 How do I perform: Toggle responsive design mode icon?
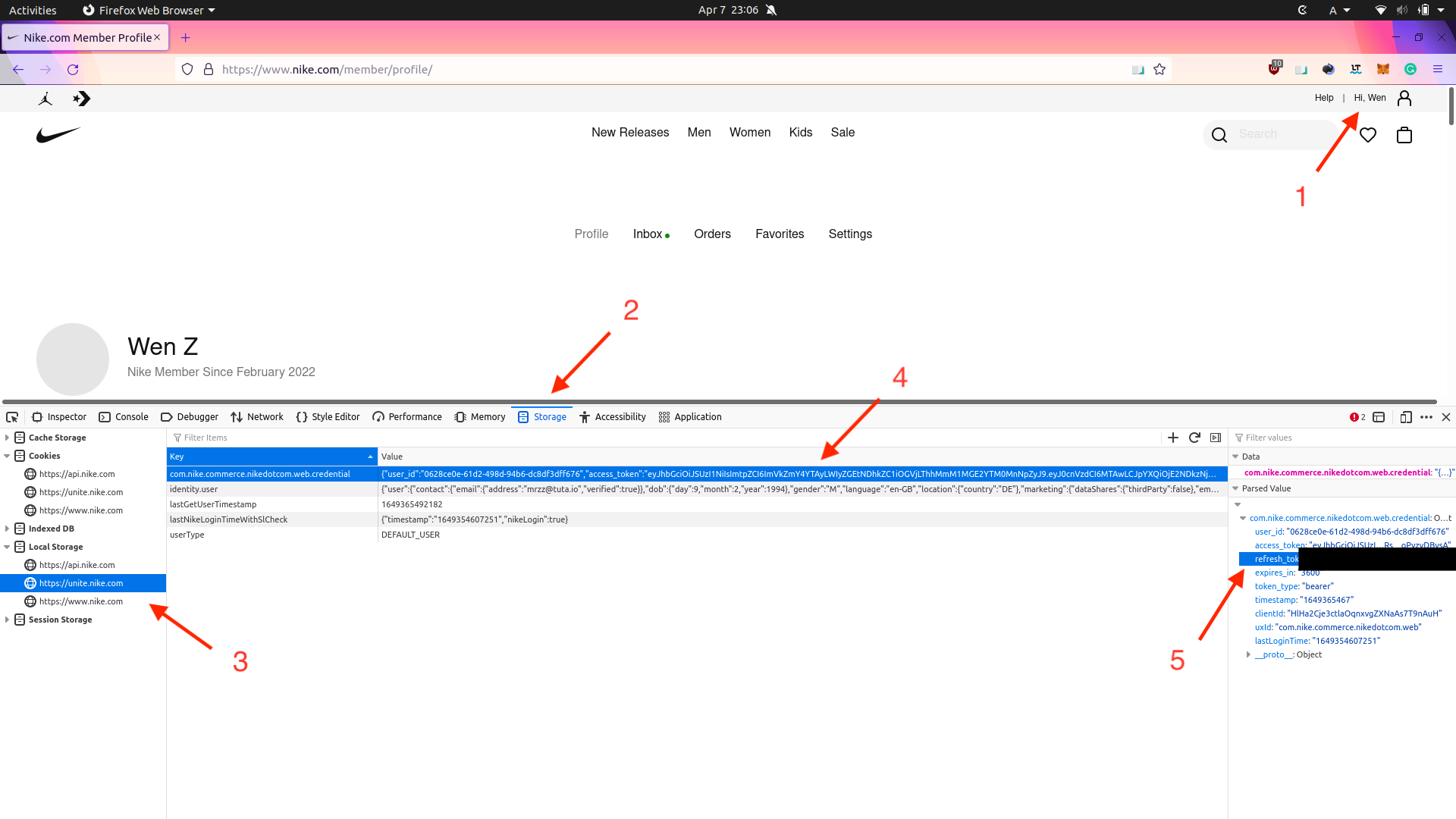1405,417
